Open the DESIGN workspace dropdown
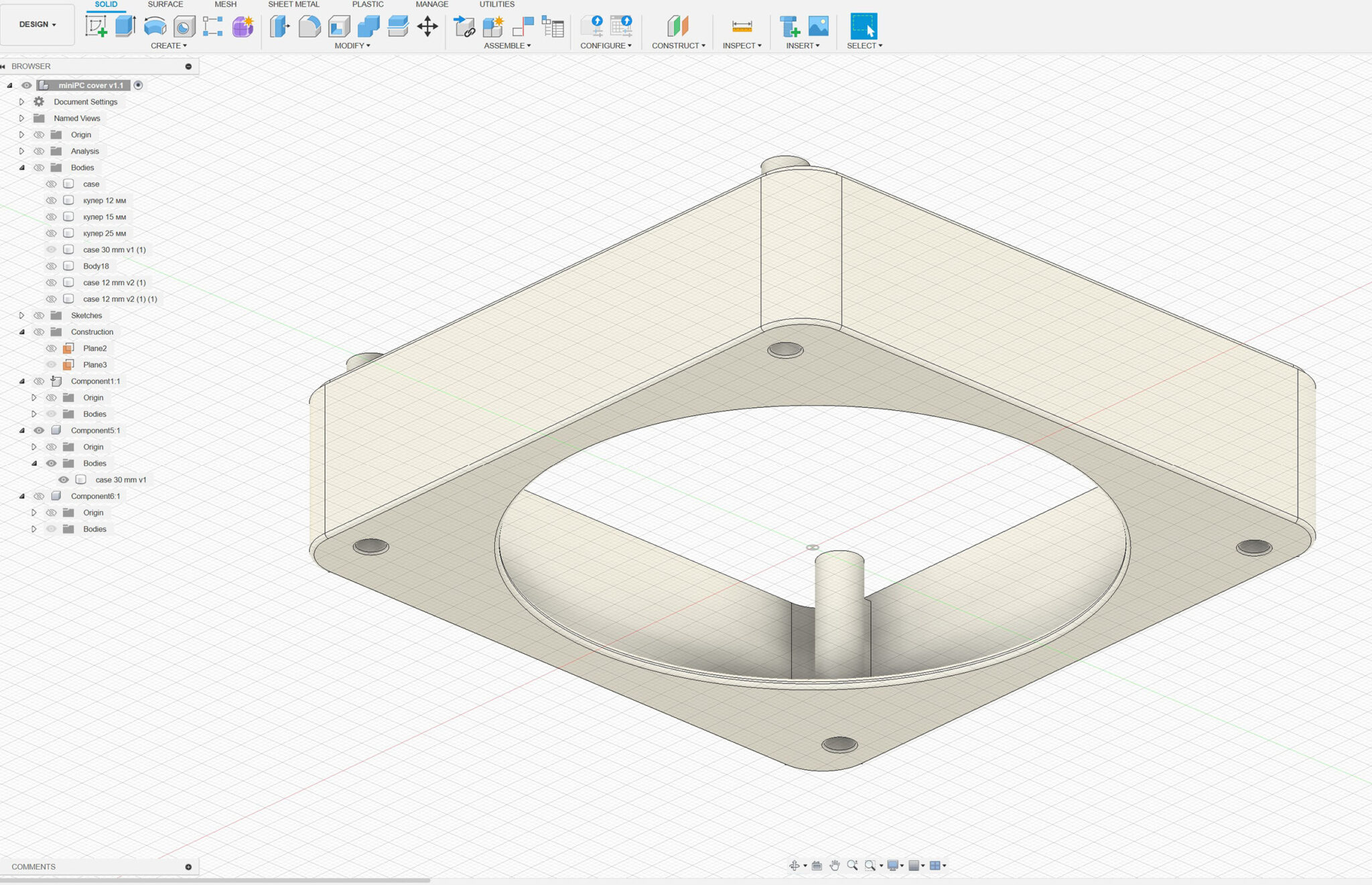Screen dimensions: 1372x885 tap(38, 24)
